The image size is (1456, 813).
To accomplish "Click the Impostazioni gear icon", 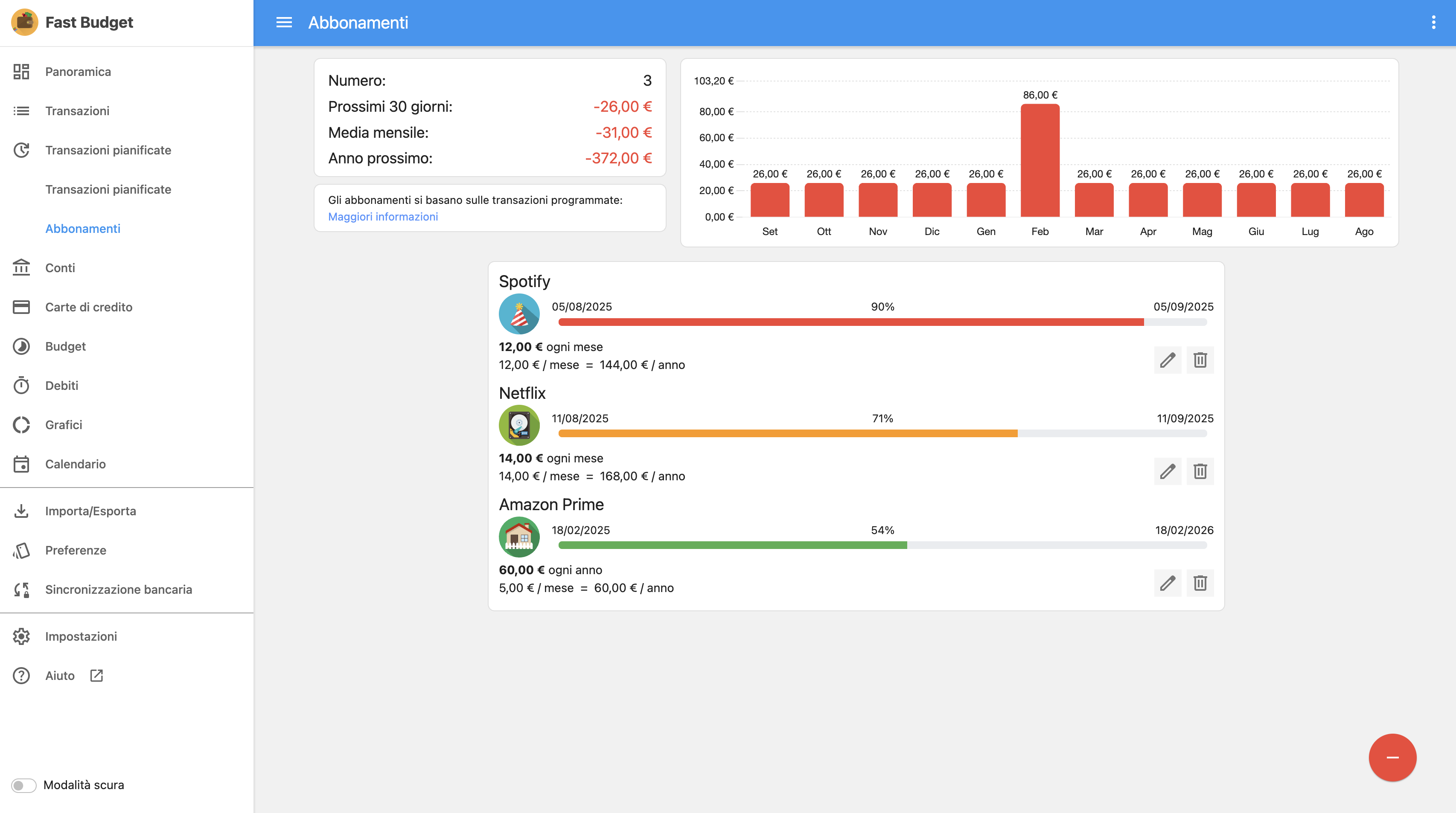I will click(x=21, y=636).
